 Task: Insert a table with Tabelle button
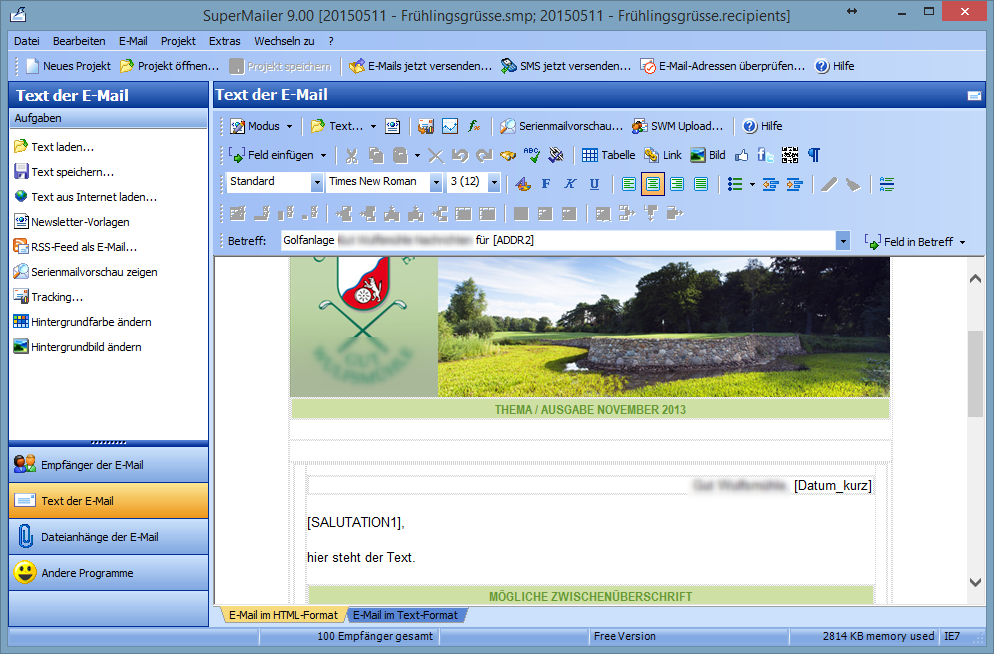pyautogui.click(x=608, y=155)
